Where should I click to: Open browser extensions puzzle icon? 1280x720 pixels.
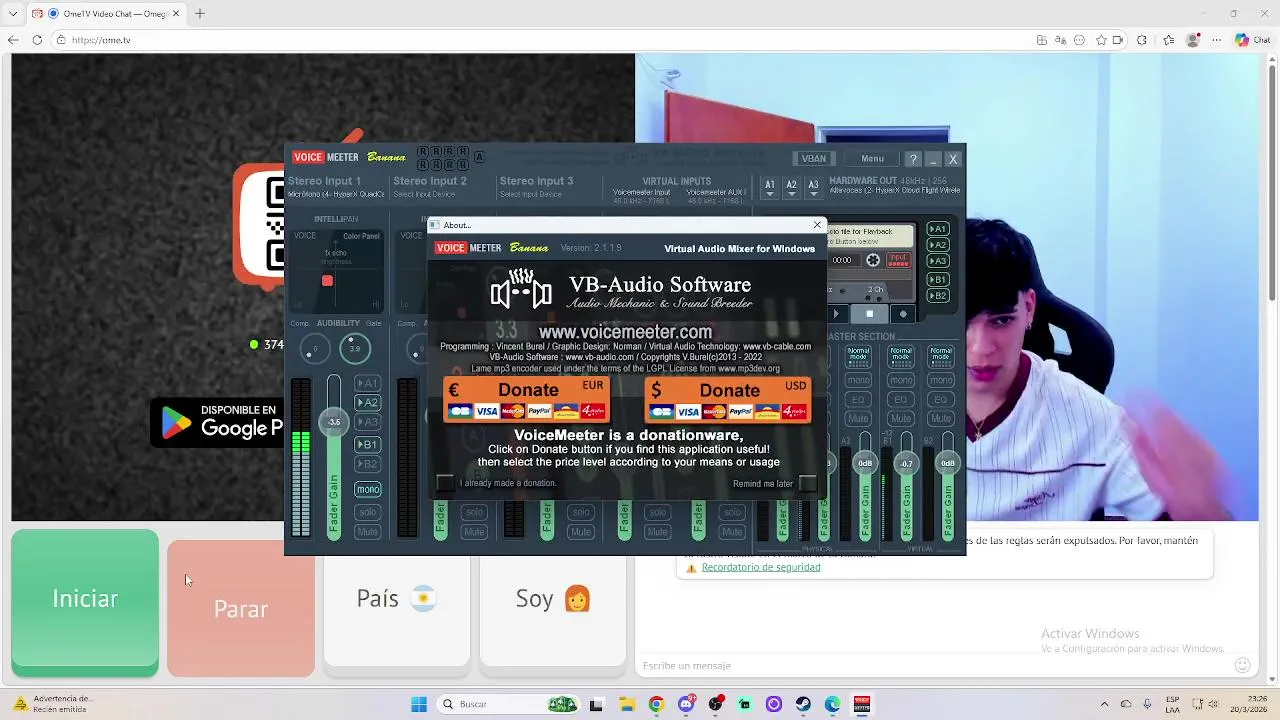[x=1142, y=40]
